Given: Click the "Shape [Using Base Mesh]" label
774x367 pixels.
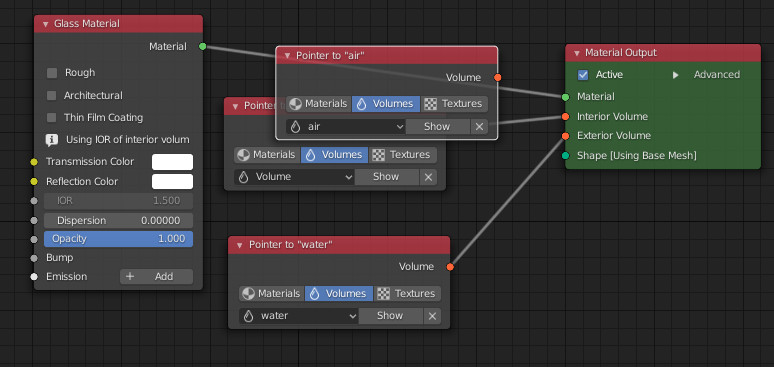Looking at the screenshot, I should click(637, 156).
